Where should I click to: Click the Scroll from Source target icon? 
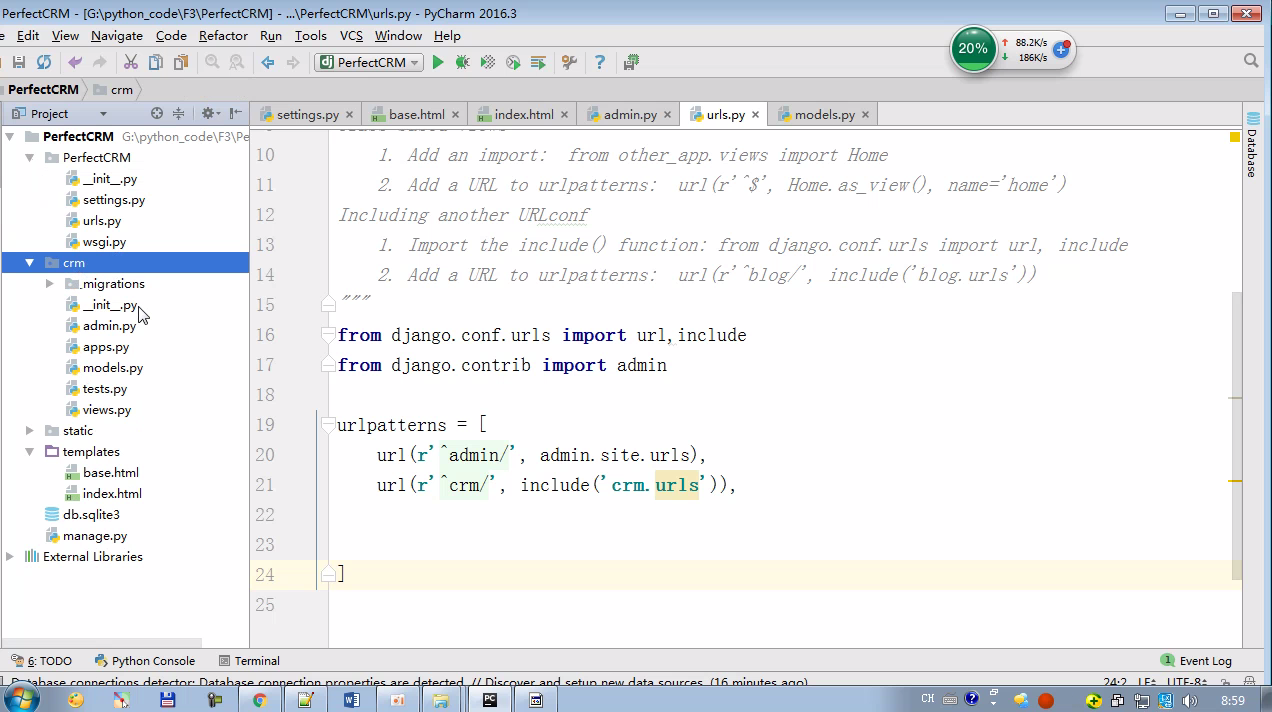coord(157,114)
